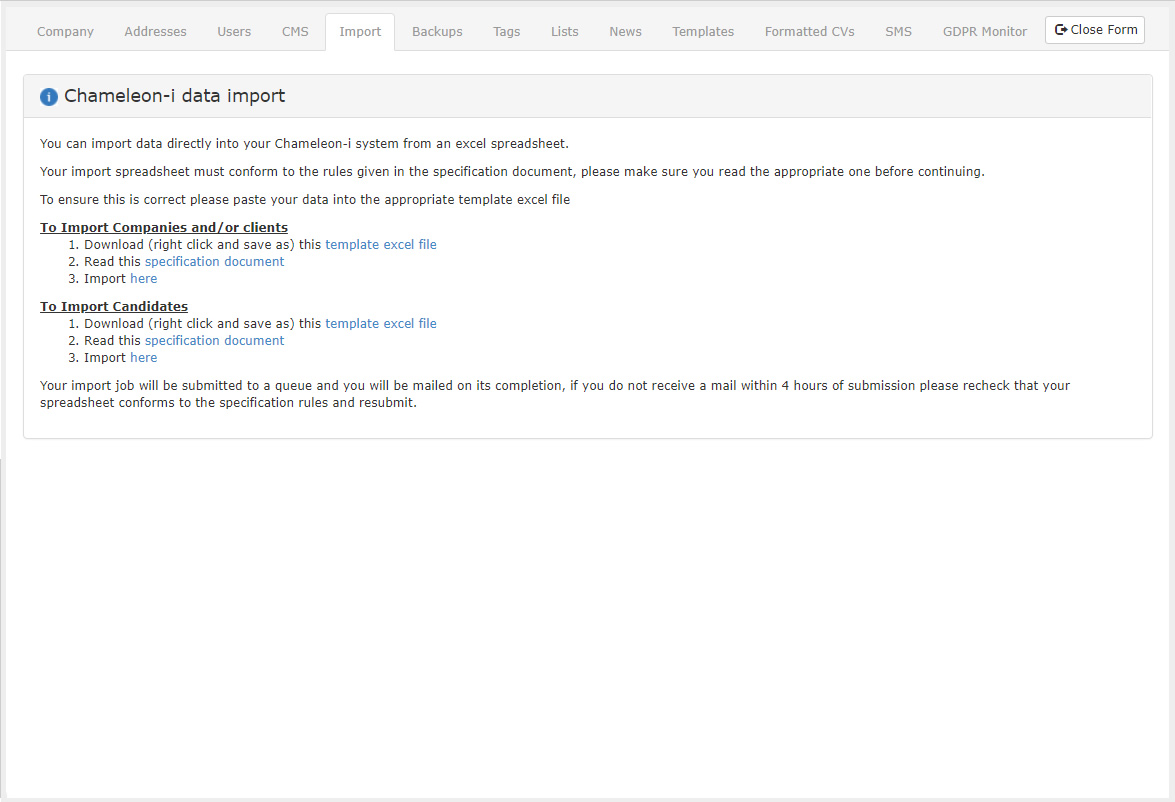Switch to the SMS tab

click(x=898, y=31)
